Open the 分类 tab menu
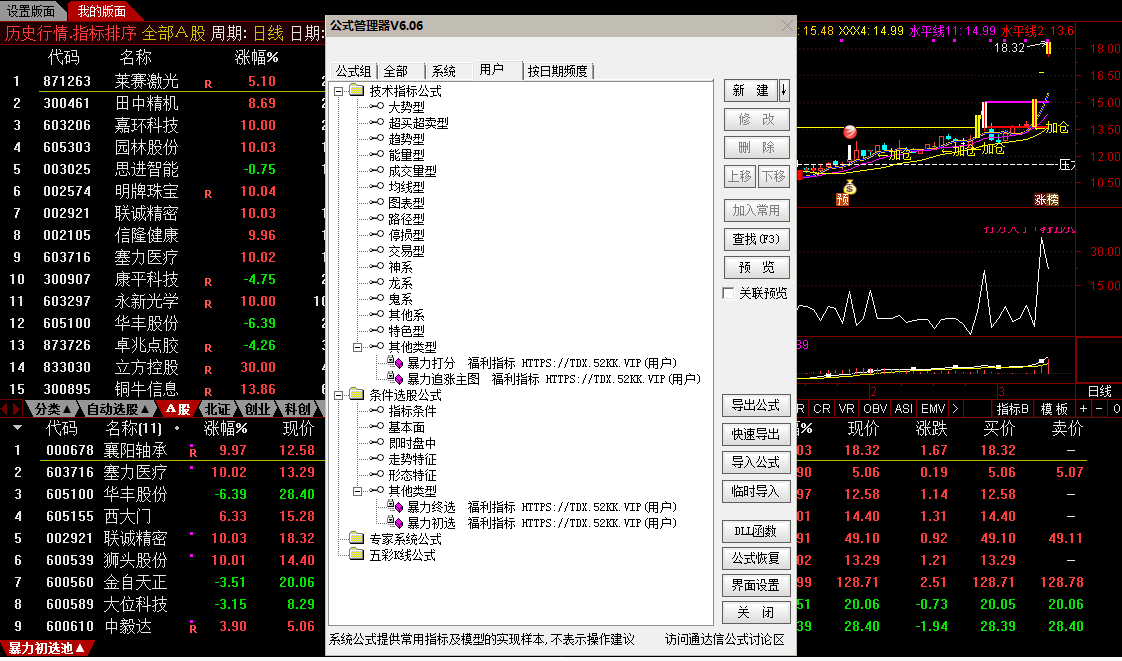The height and width of the screenshot is (661, 1122). tap(52, 409)
